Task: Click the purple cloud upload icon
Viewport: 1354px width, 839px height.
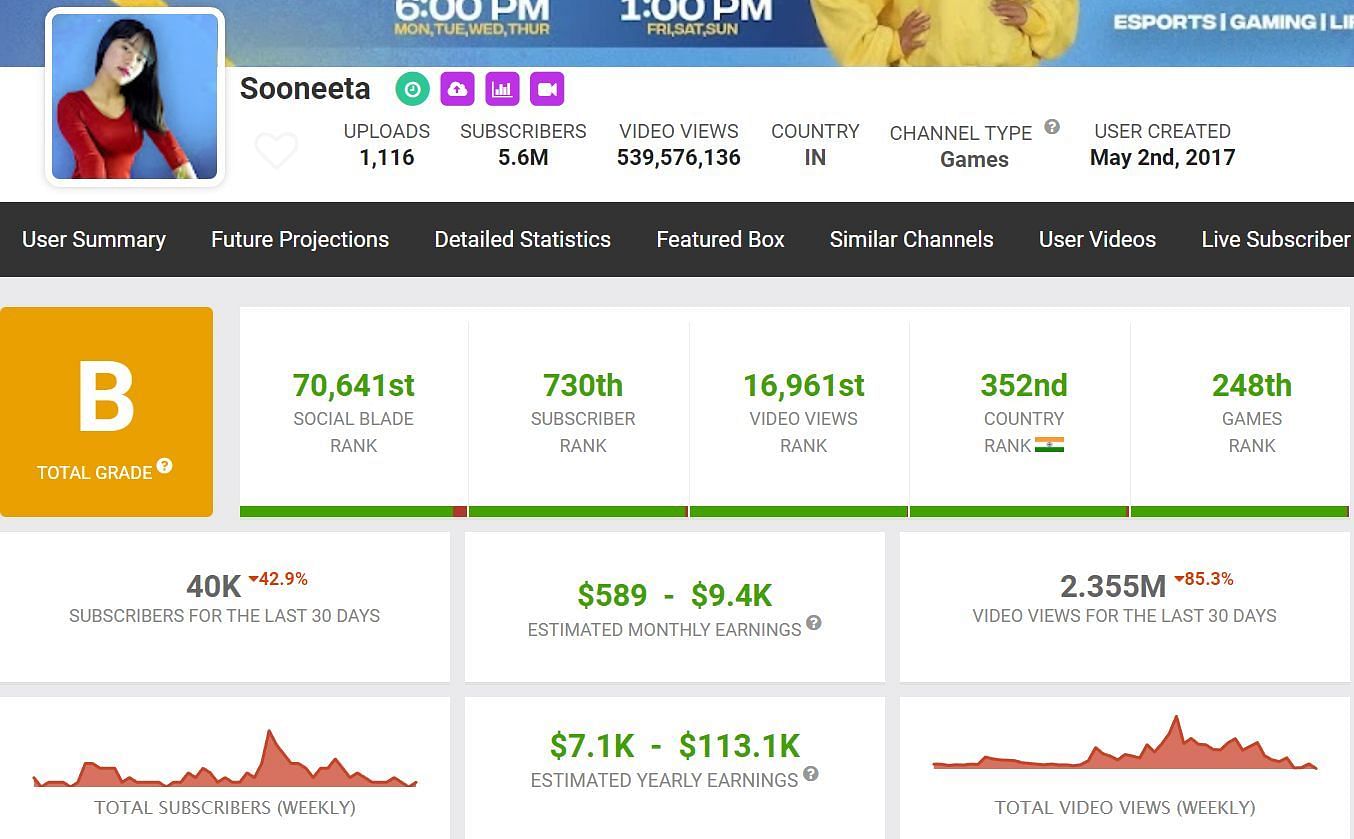Action: pyautogui.click(x=457, y=89)
